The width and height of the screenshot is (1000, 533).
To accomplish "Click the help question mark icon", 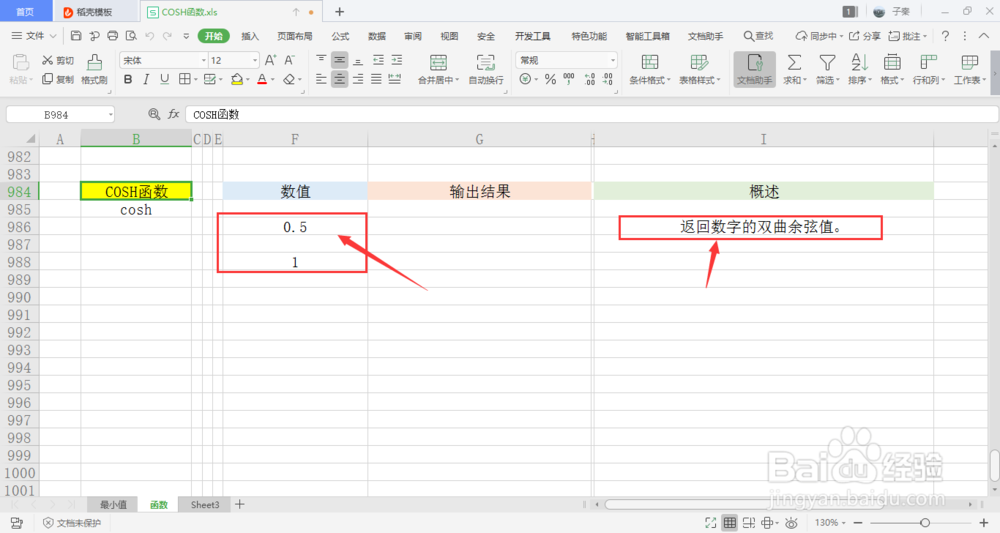I will [945, 36].
